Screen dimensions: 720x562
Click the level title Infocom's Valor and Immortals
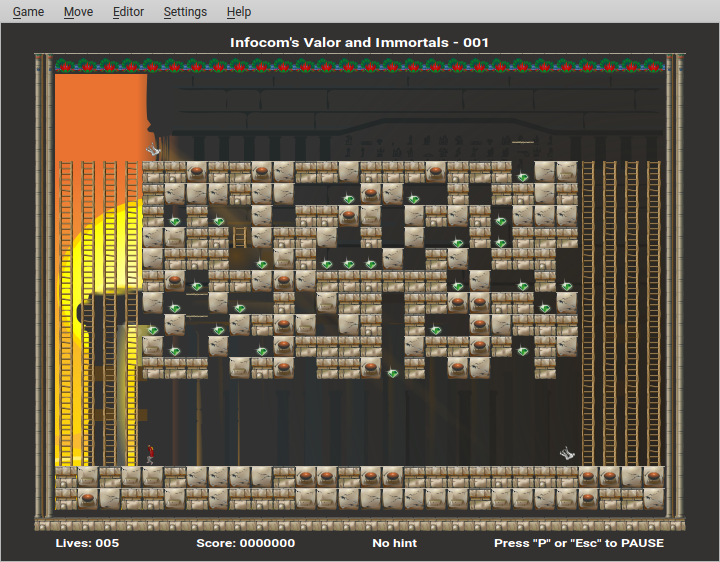click(x=359, y=42)
